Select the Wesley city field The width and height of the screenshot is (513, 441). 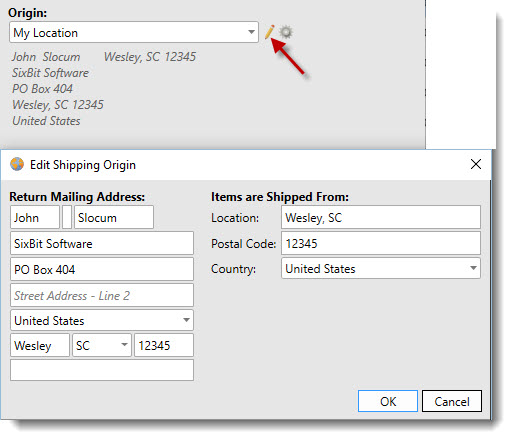point(40,345)
